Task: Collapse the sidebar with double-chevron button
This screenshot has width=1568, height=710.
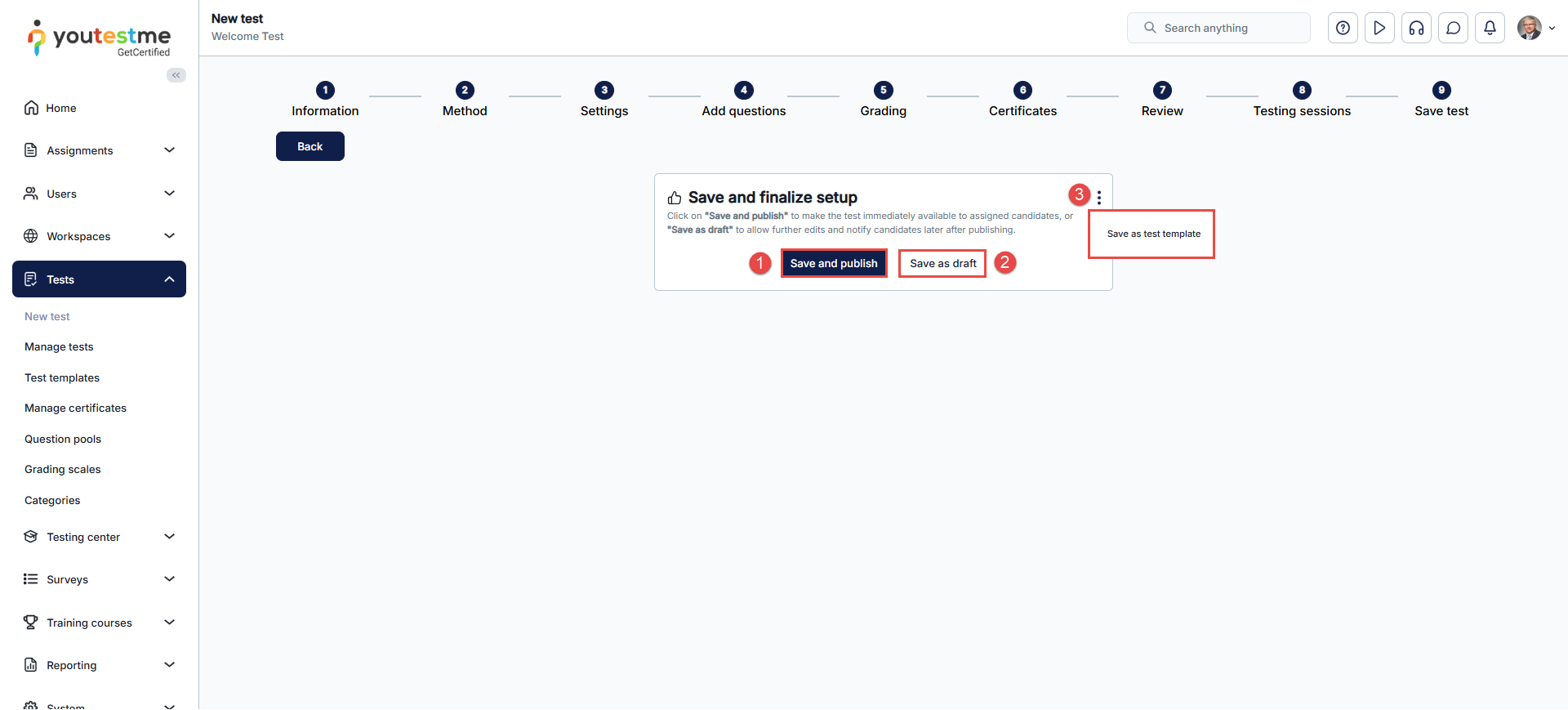Action: [176, 75]
